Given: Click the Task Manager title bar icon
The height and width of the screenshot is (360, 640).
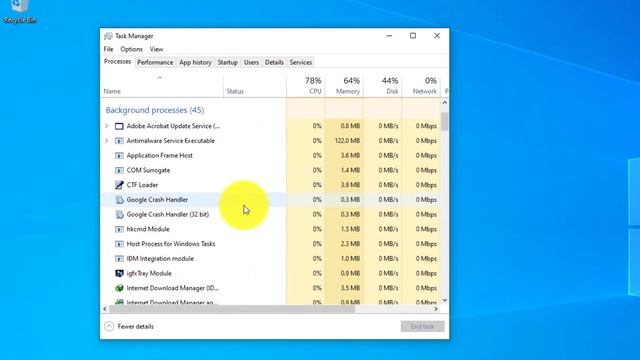Looking at the screenshot, I should [108, 36].
